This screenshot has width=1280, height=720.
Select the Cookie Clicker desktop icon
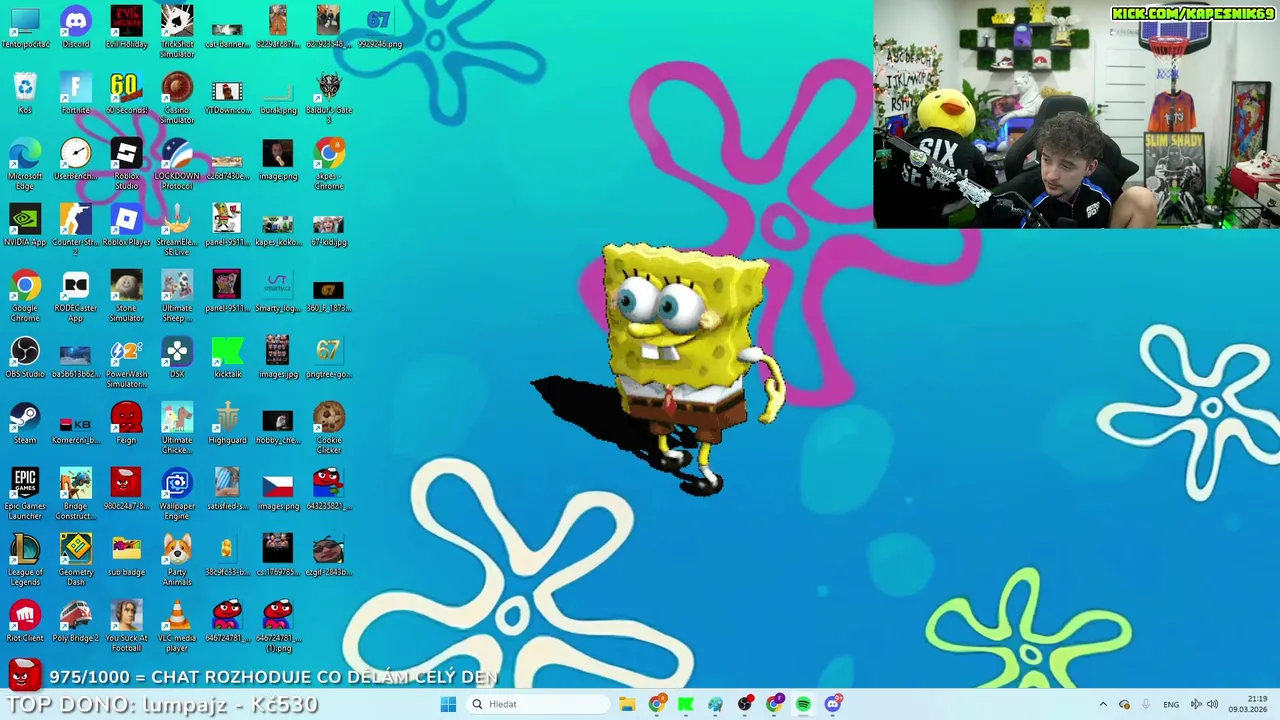tap(328, 427)
